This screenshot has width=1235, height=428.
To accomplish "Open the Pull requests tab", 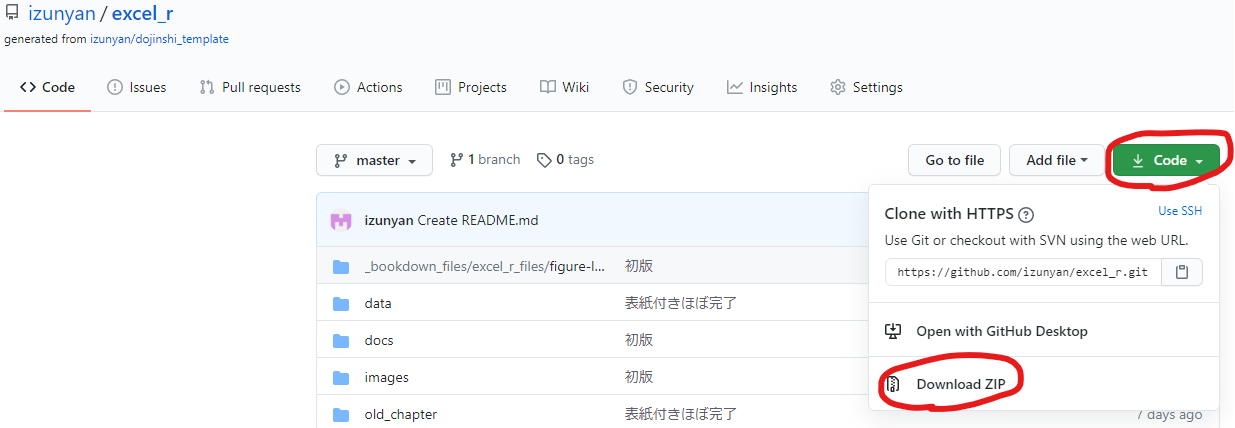I will point(250,87).
